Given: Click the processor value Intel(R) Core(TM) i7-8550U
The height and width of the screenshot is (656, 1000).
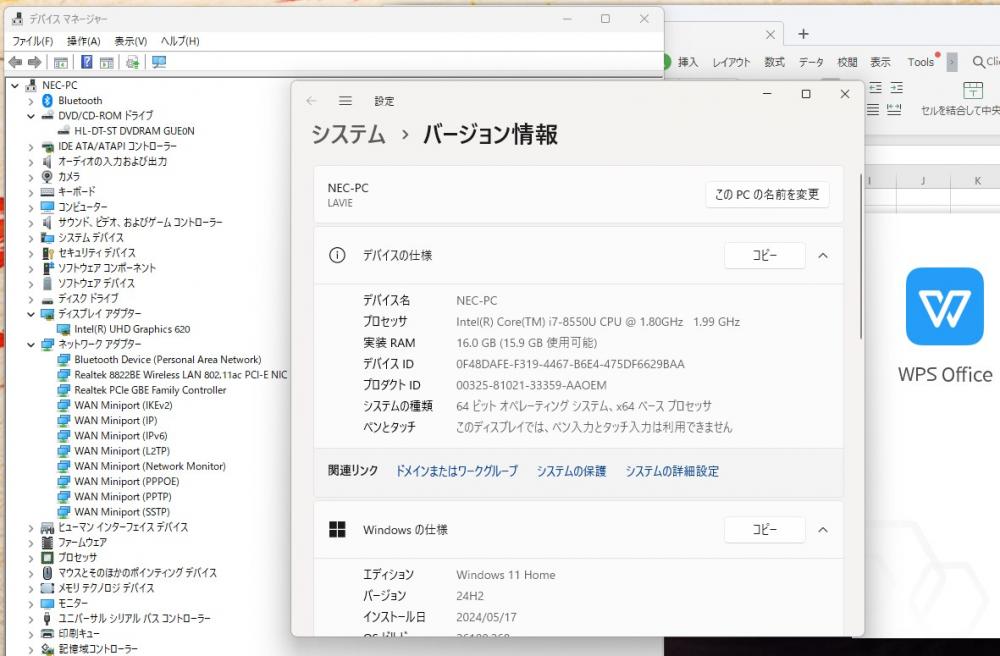Looking at the screenshot, I should 598,322.
